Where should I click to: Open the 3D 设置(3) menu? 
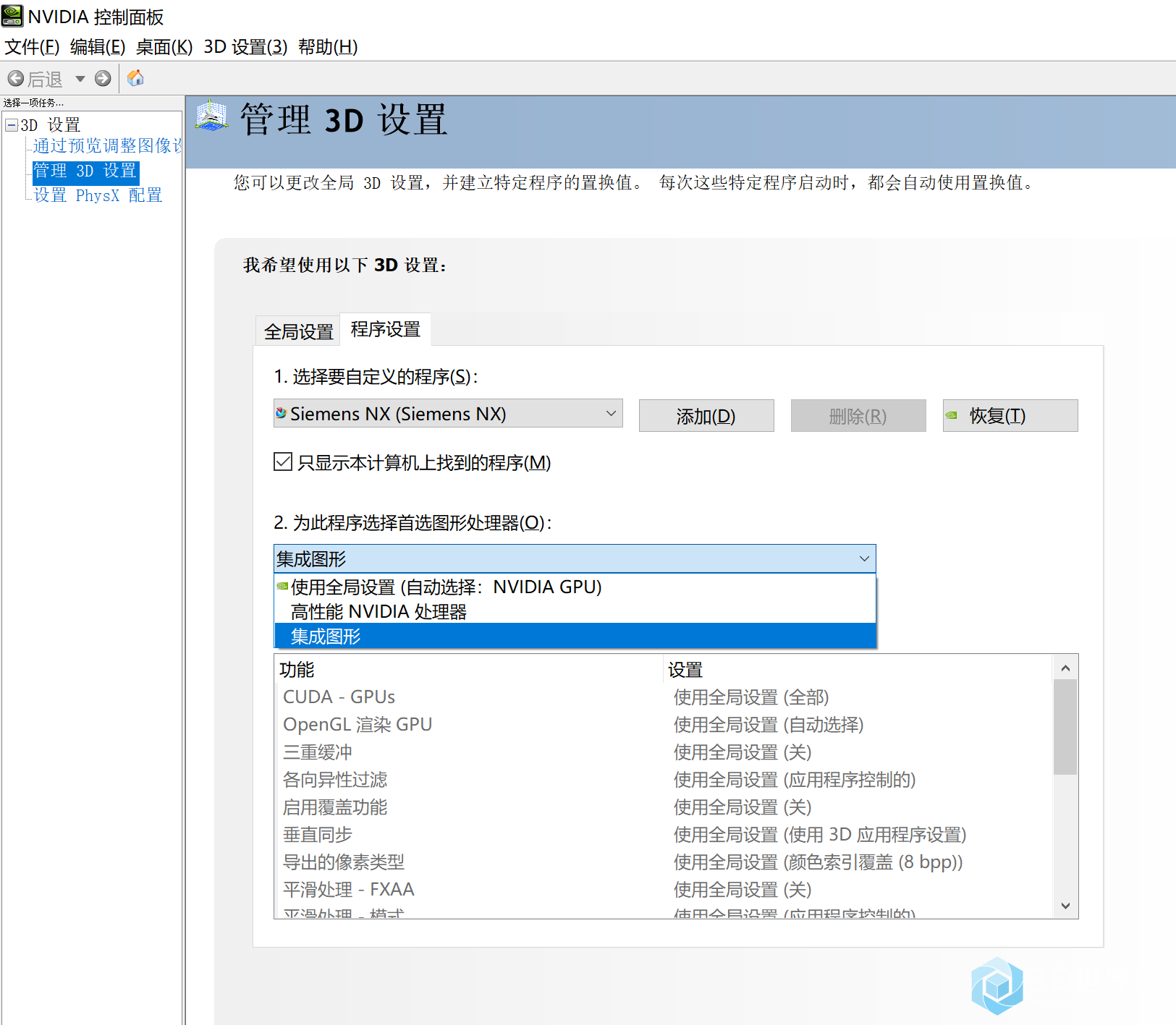tap(245, 47)
